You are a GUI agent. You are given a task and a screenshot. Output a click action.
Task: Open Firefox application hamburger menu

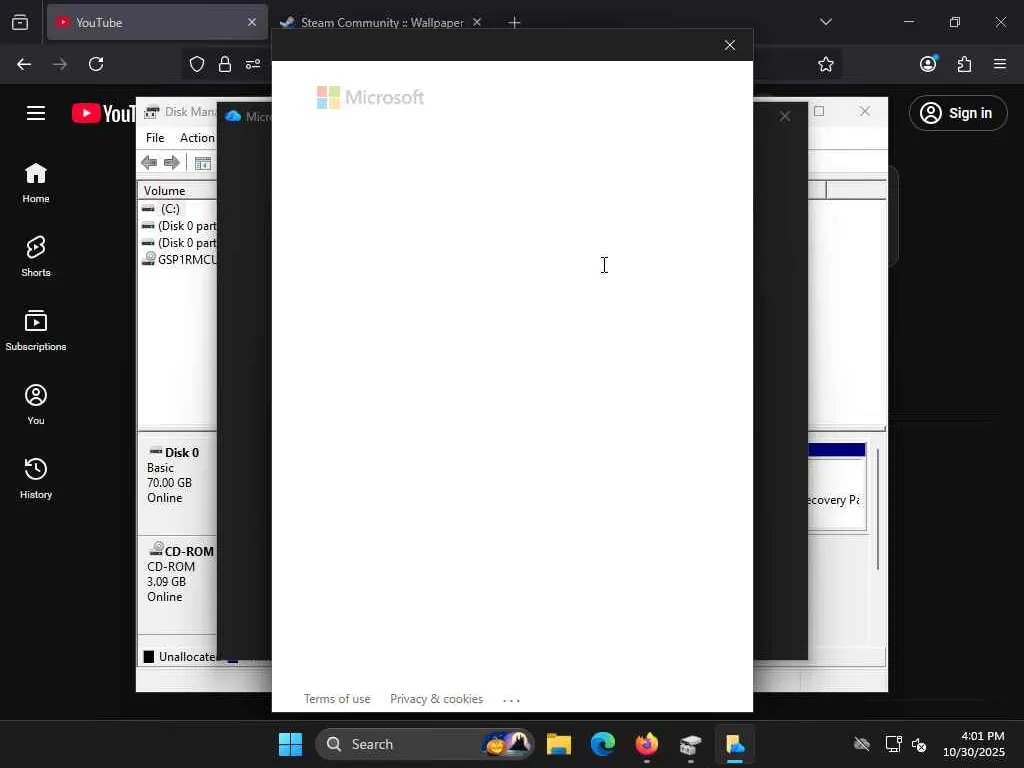1000,64
